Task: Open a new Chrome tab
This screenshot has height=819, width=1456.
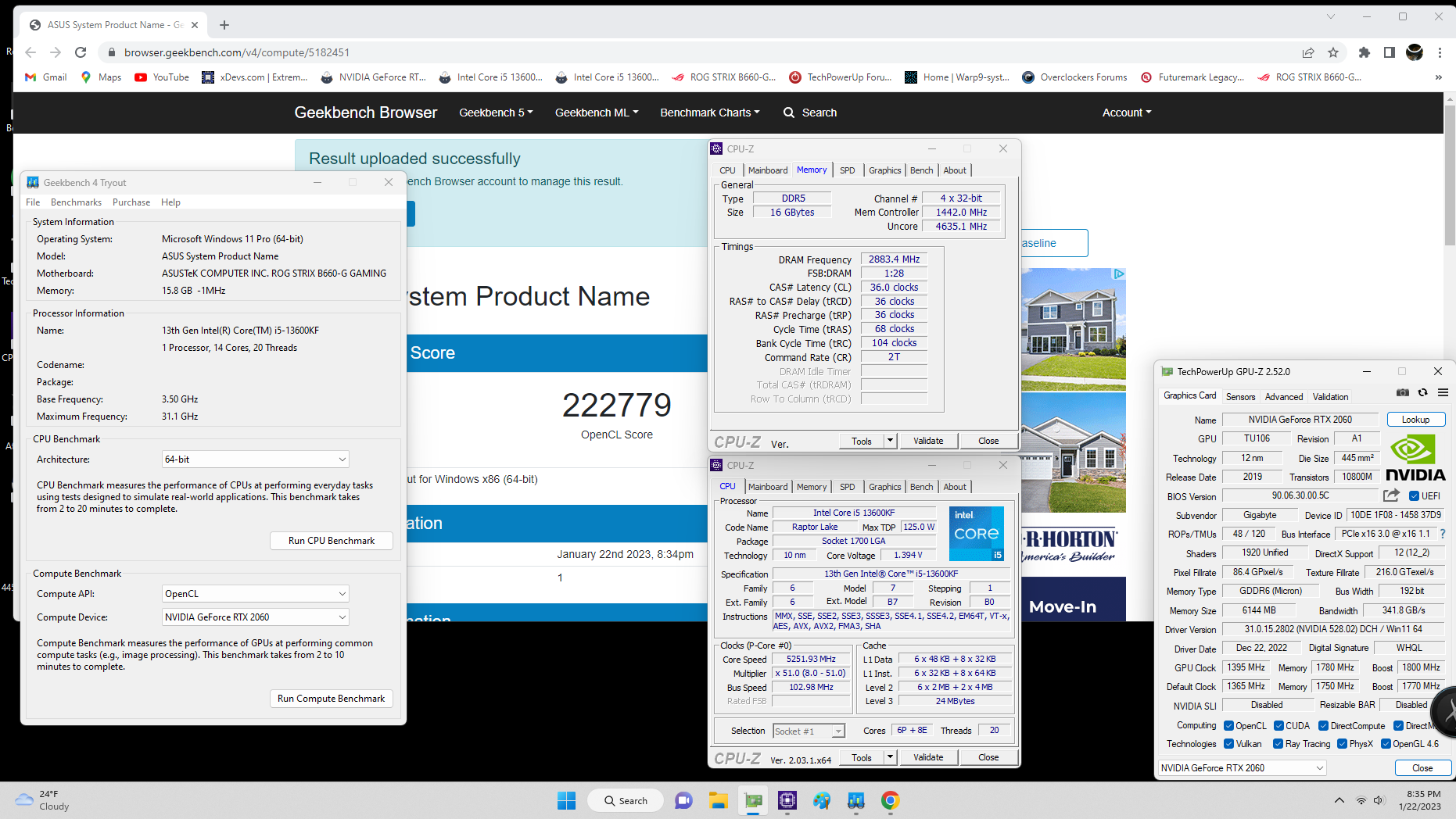Action: click(224, 25)
